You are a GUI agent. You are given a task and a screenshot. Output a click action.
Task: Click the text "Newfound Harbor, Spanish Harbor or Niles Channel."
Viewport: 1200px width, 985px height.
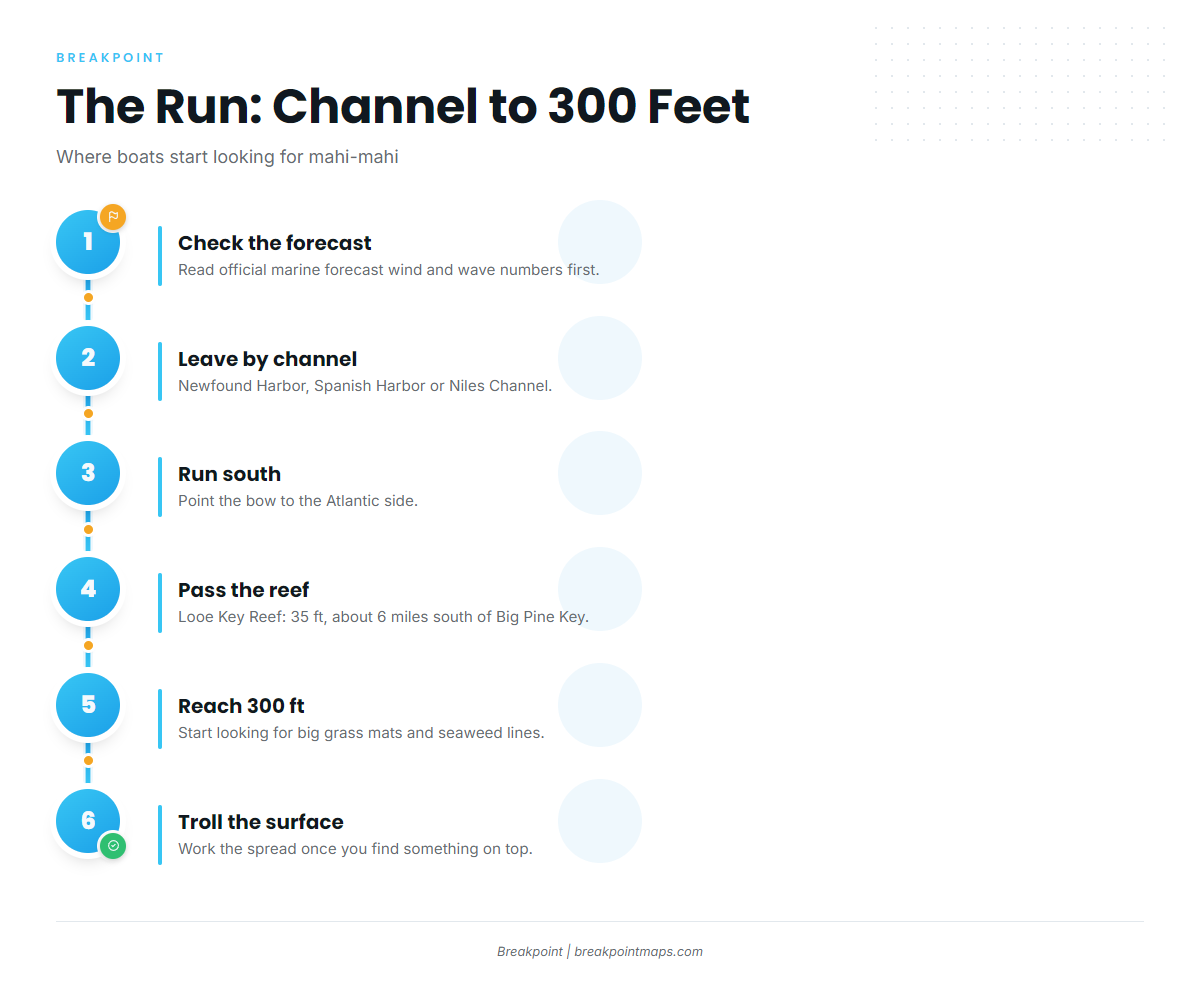coord(365,385)
